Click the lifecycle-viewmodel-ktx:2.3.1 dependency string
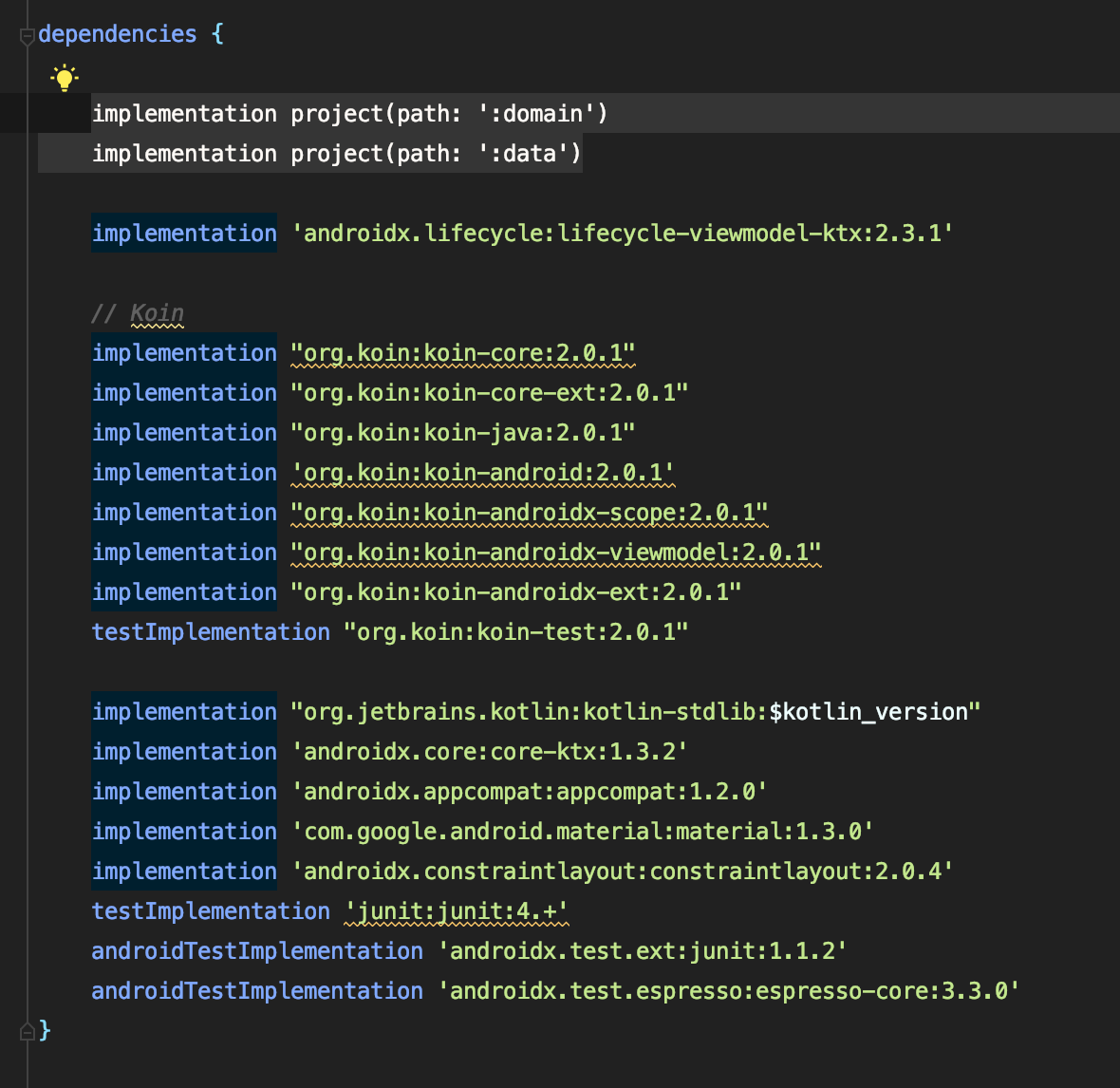 click(622, 234)
